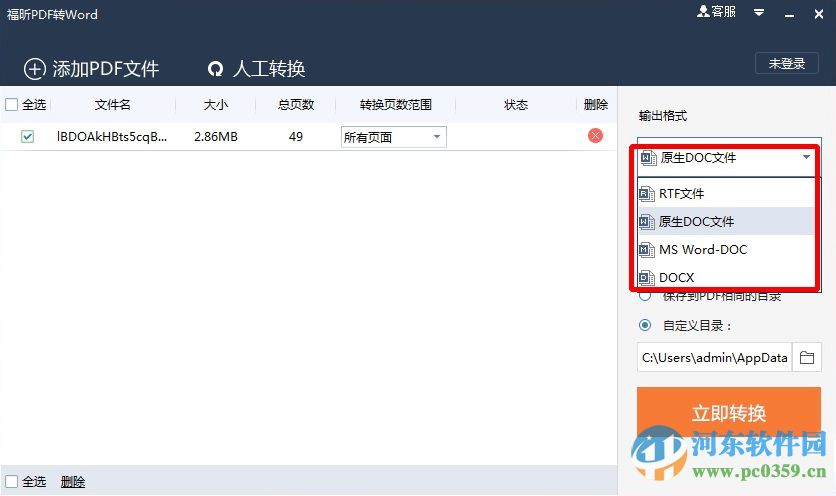Select 保存到PDF相同的目录 radio button

pos(645,295)
